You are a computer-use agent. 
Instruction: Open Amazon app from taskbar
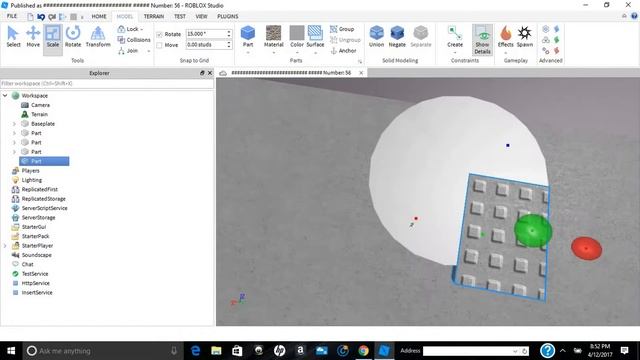click(300, 351)
